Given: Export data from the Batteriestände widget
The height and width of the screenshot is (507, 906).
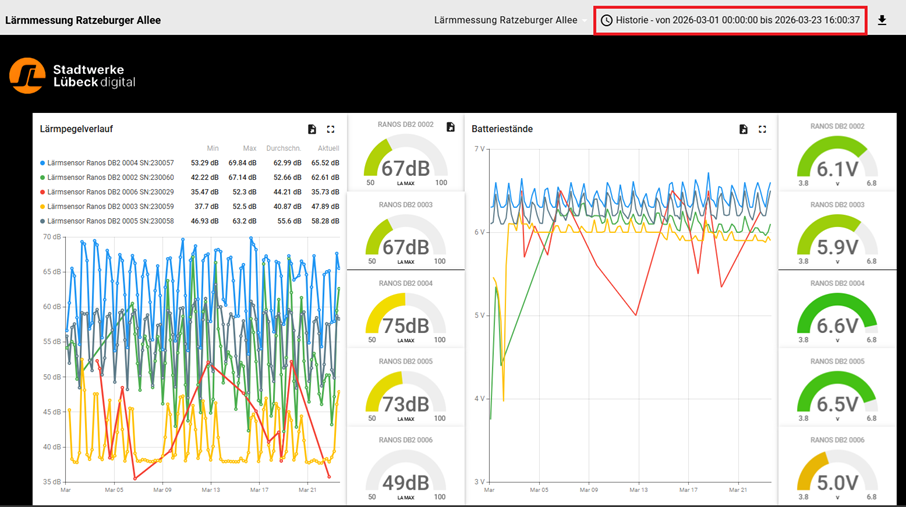Looking at the screenshot, I should [x=743, y=129].
